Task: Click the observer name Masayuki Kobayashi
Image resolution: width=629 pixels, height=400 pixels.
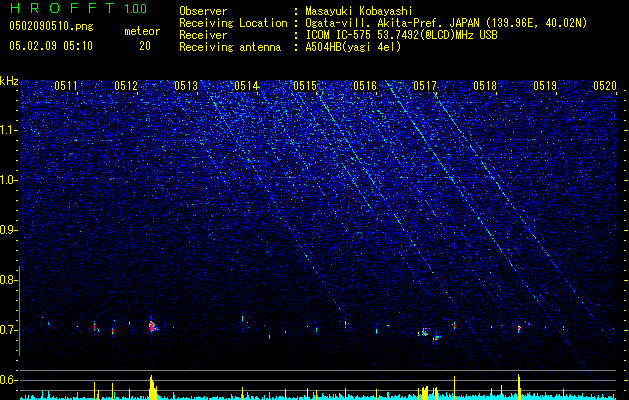Action: pos(359,11)
